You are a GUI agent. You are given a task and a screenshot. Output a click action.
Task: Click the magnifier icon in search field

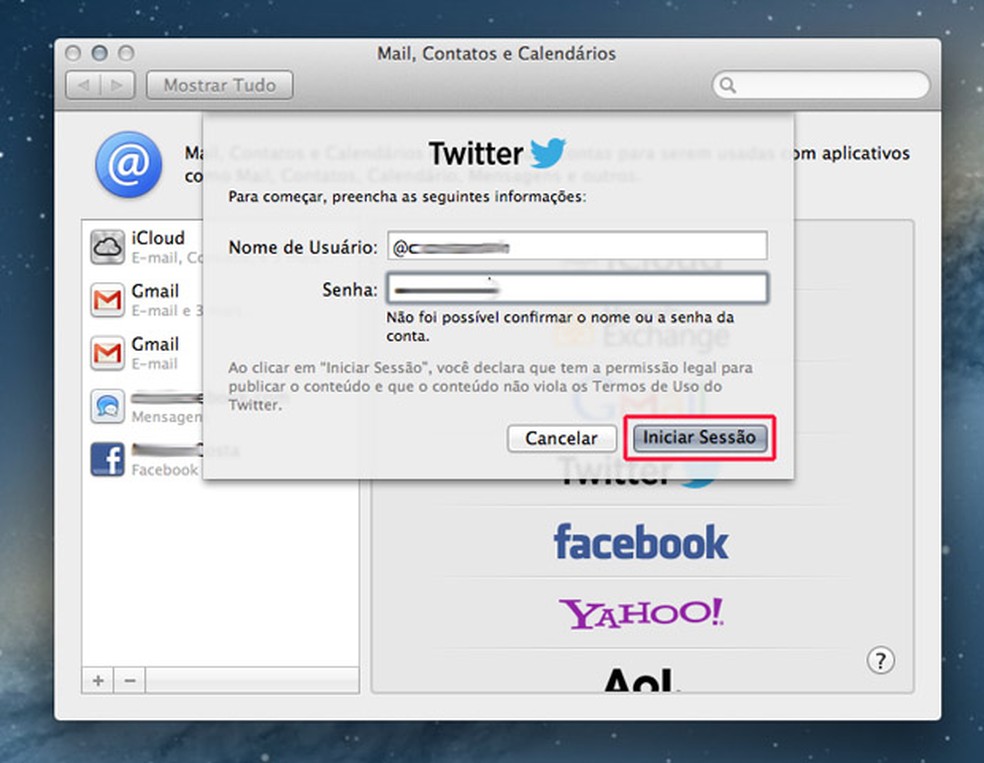click(x=727, y=86)
